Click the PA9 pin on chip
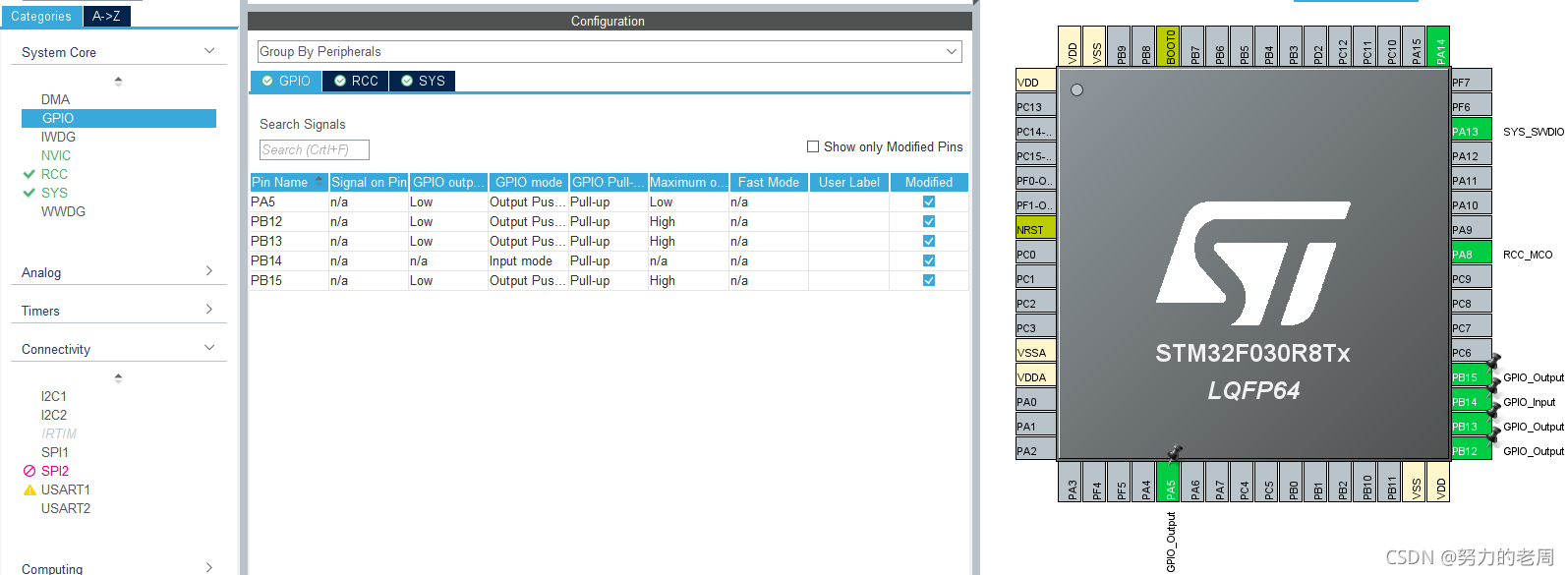The image size is (1568, 575). (1471, 228)
